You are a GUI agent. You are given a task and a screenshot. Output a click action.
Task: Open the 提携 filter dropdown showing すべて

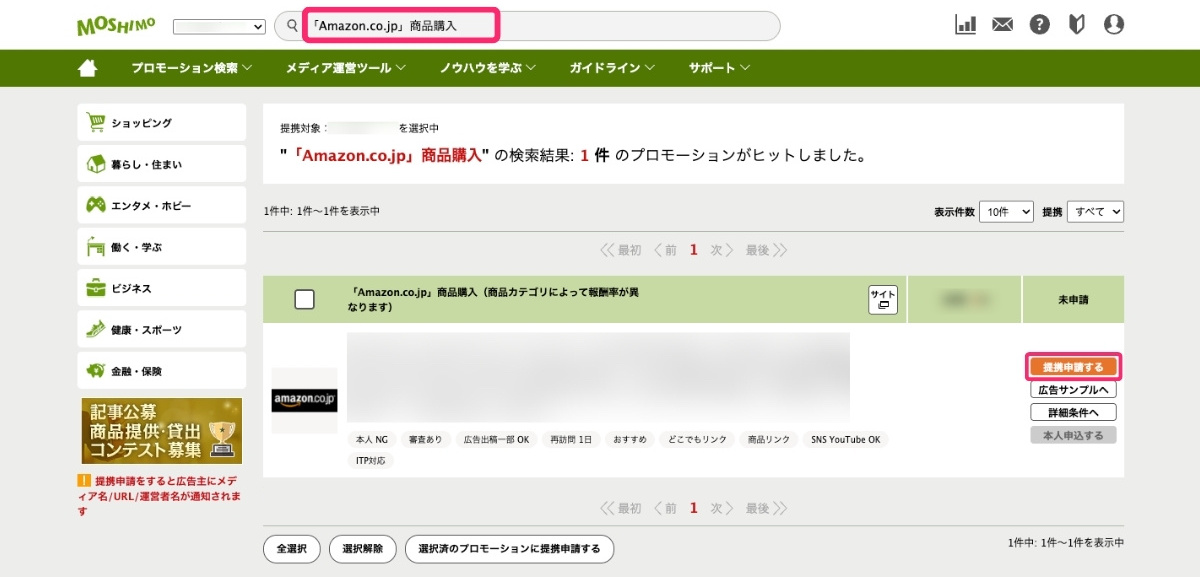(1095, 211)
